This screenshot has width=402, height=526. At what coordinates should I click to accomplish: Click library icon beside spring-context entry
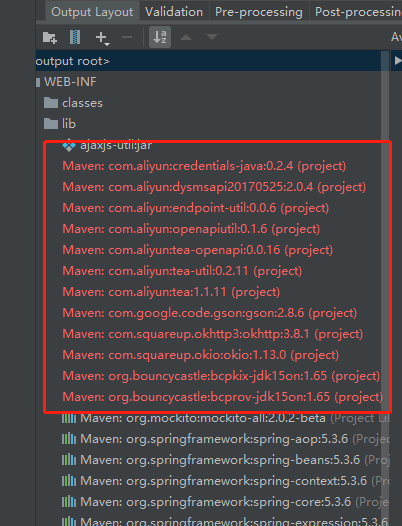[69, 481]
